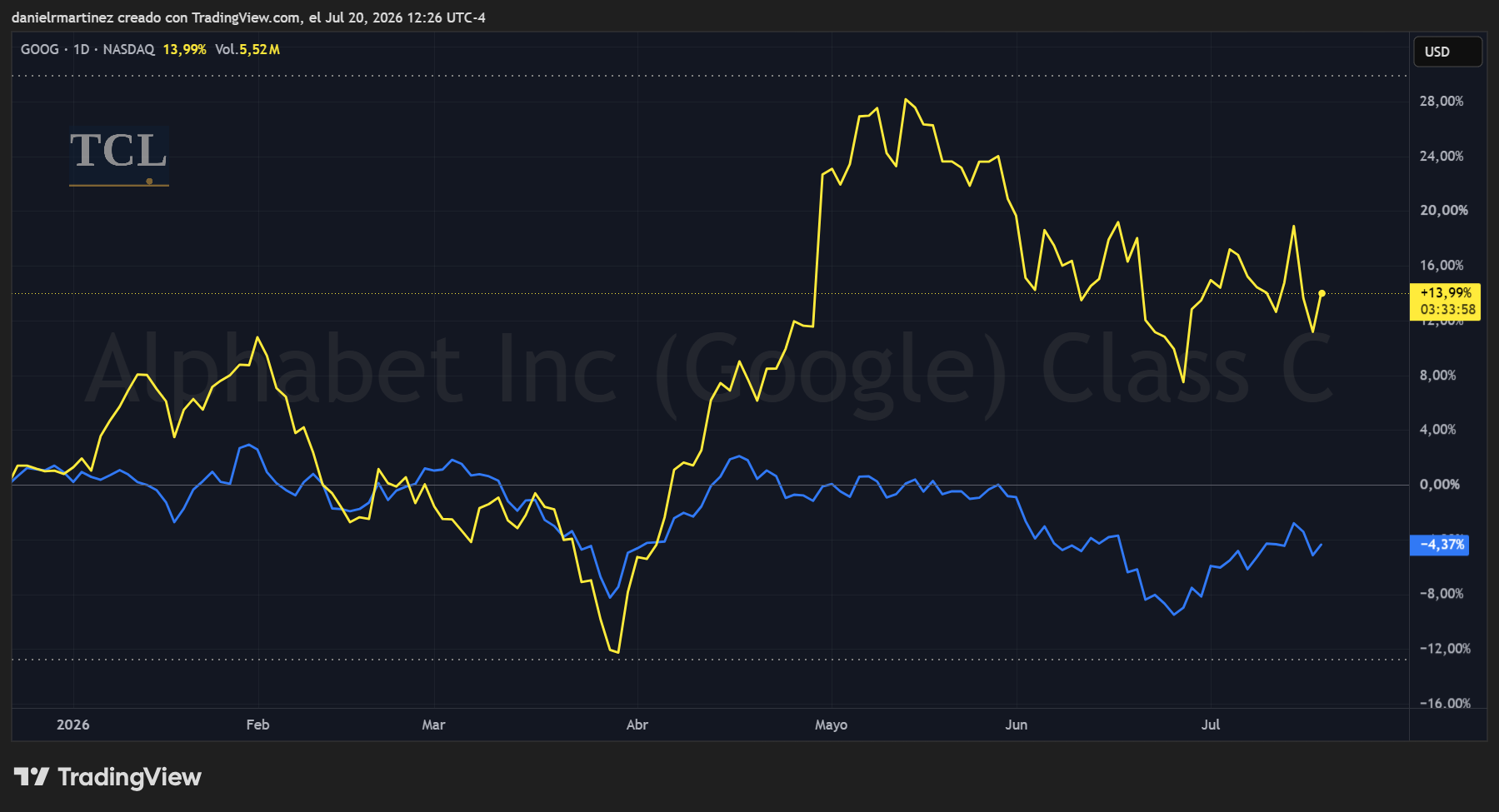Click the TCL logo image

point(119,156)
